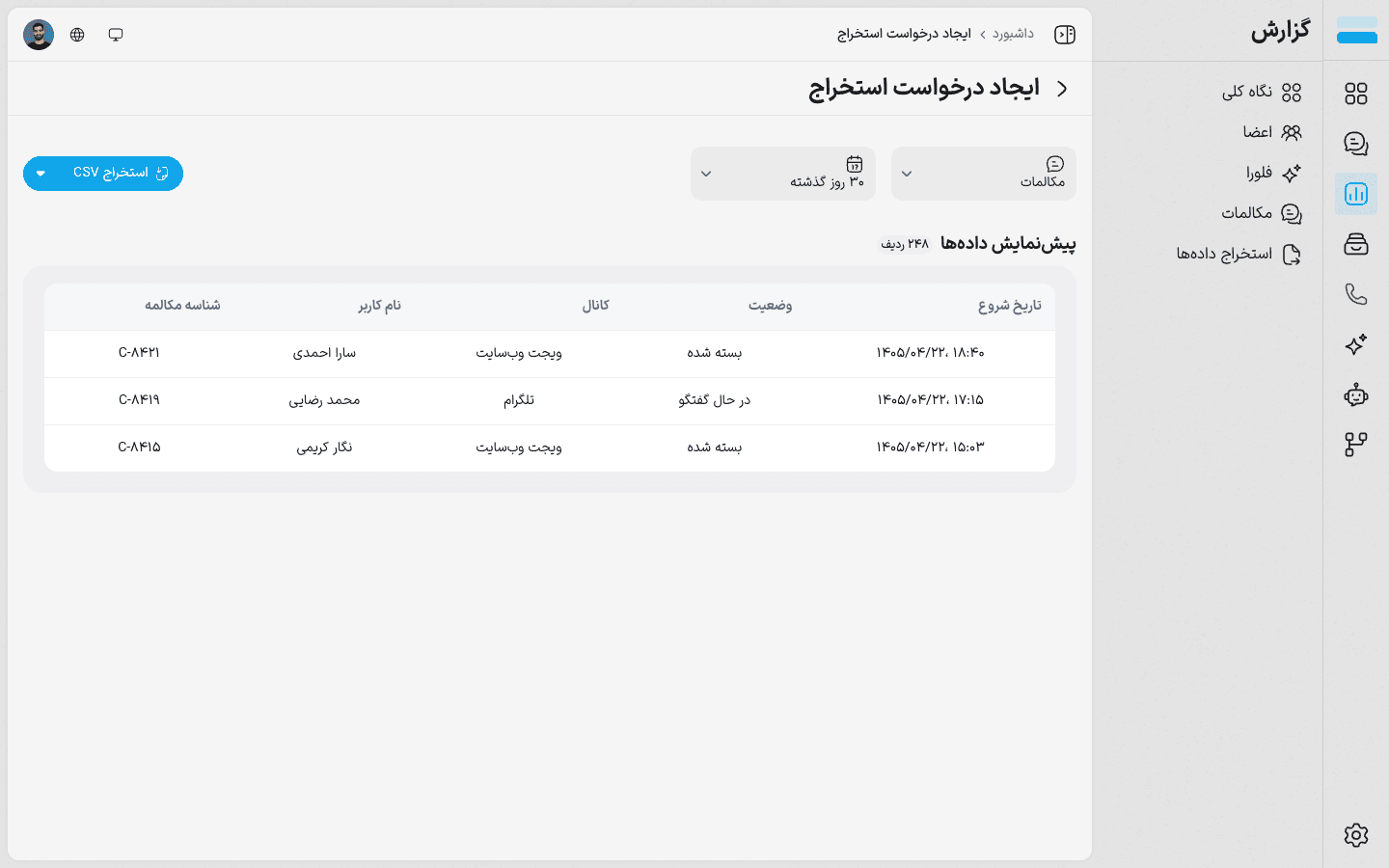
Task: Click the شناسه مکالمه column header
Action: 182,306
